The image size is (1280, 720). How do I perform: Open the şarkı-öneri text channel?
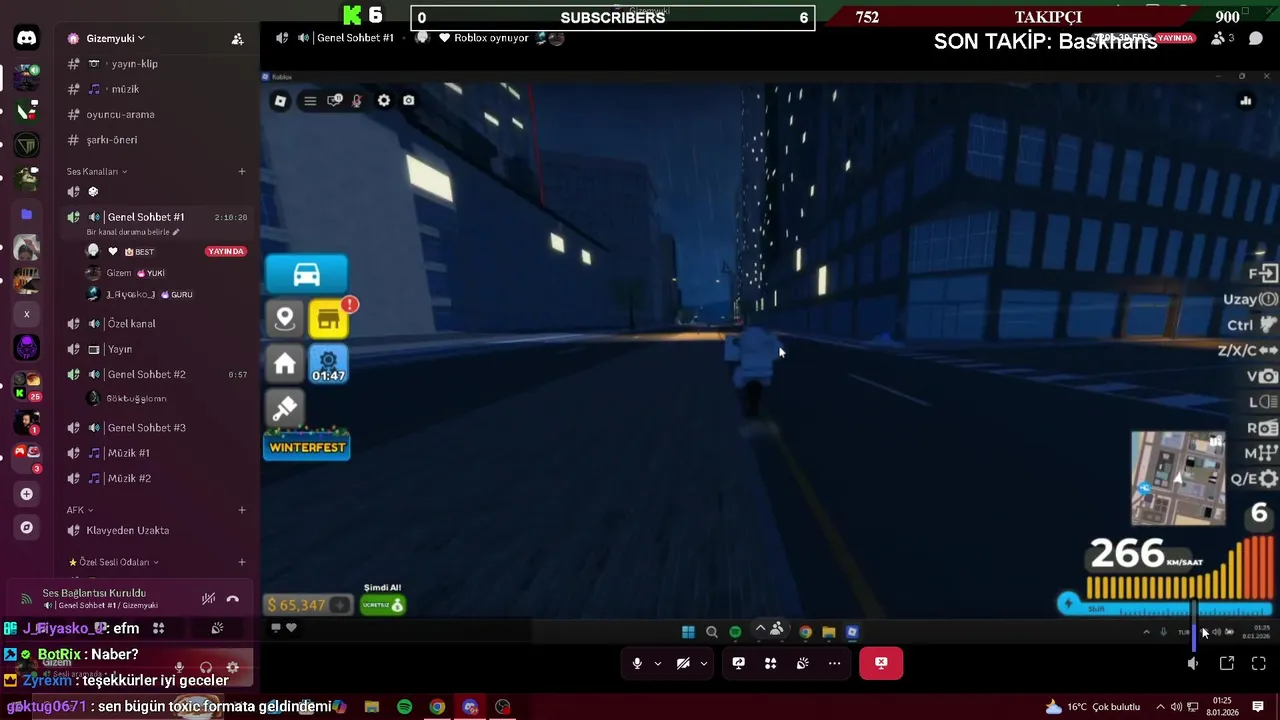(111, 140)
